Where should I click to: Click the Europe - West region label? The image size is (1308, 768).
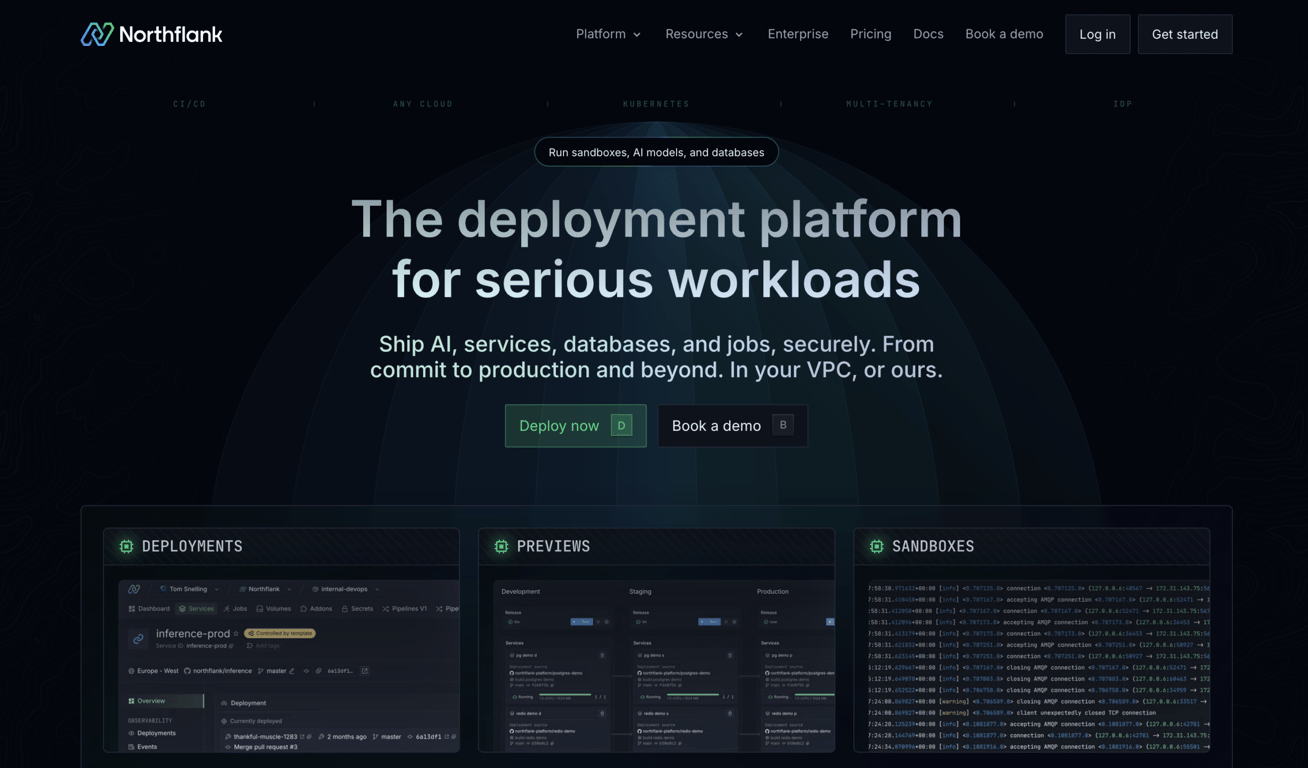[154, 671]
